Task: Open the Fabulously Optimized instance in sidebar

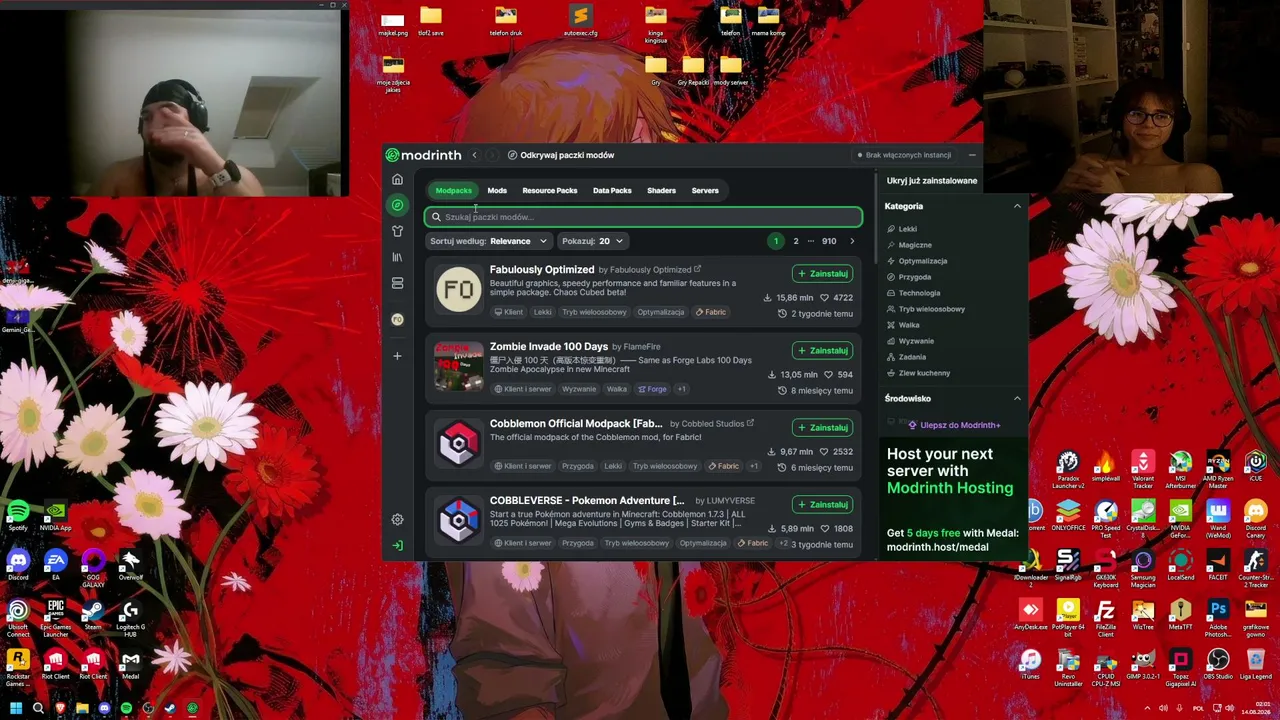Action: pyautogui.click(x=397, y=319)
